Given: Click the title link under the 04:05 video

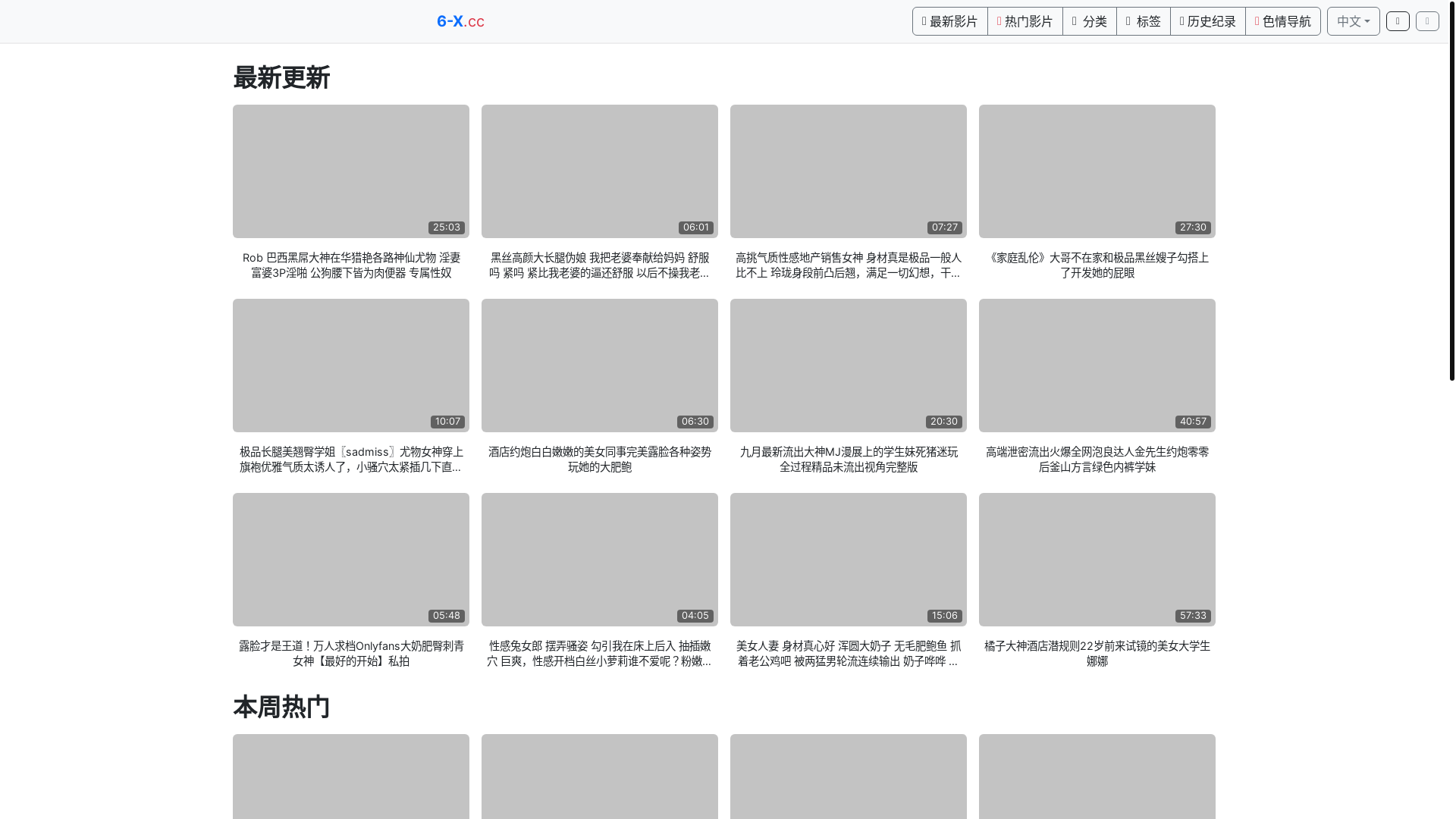Looking at the screenshot, I should (600, 654).
